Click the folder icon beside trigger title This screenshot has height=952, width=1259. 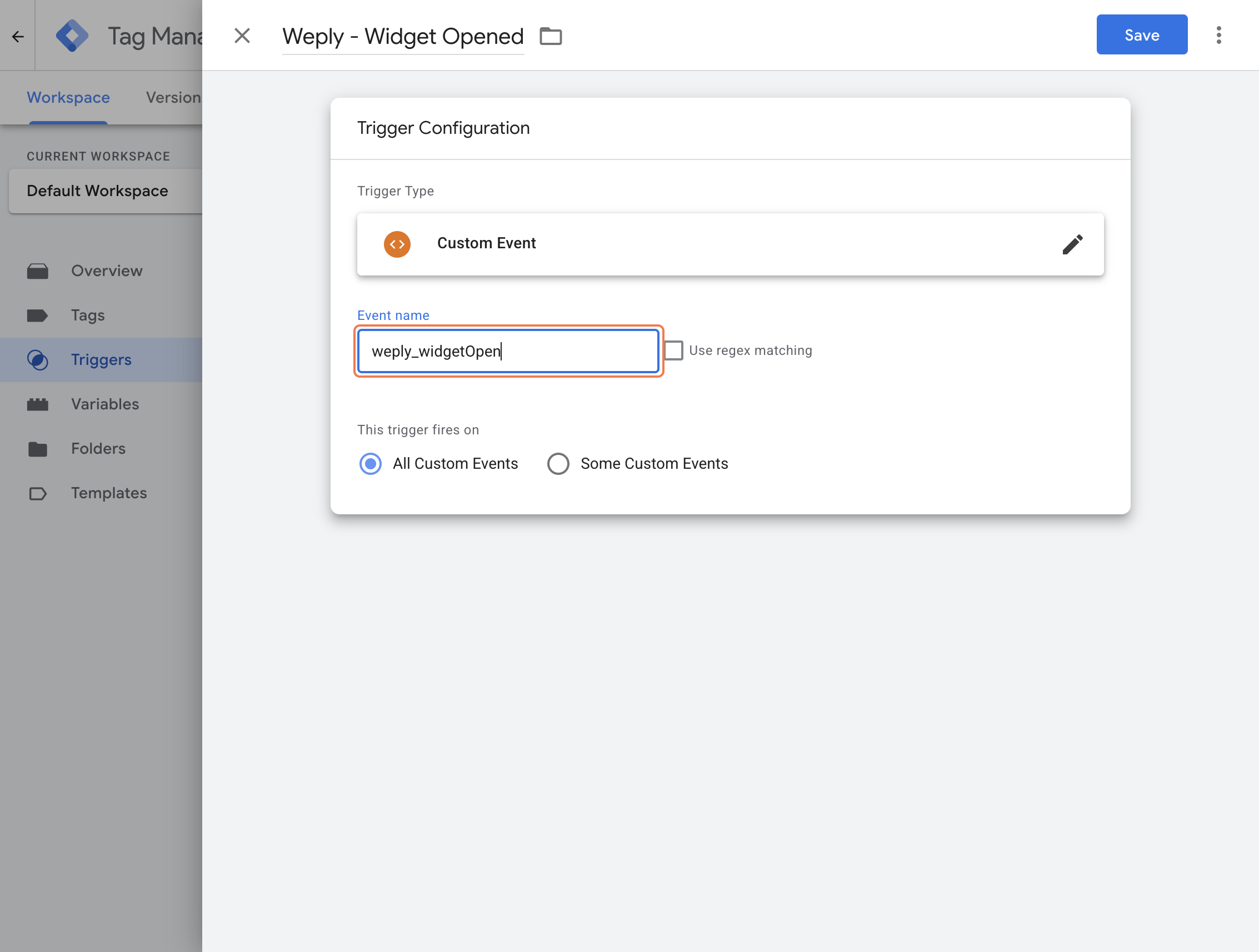click(551, 37)
